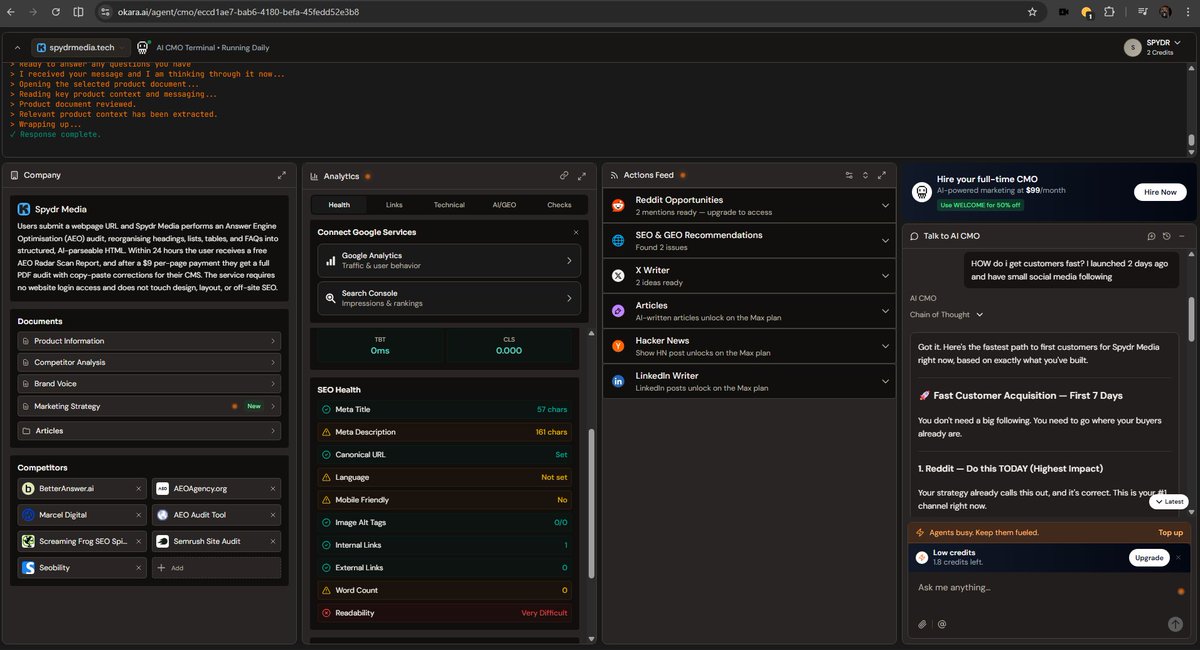
Task: Insert a mention with the @ icon
Action: 942,624
